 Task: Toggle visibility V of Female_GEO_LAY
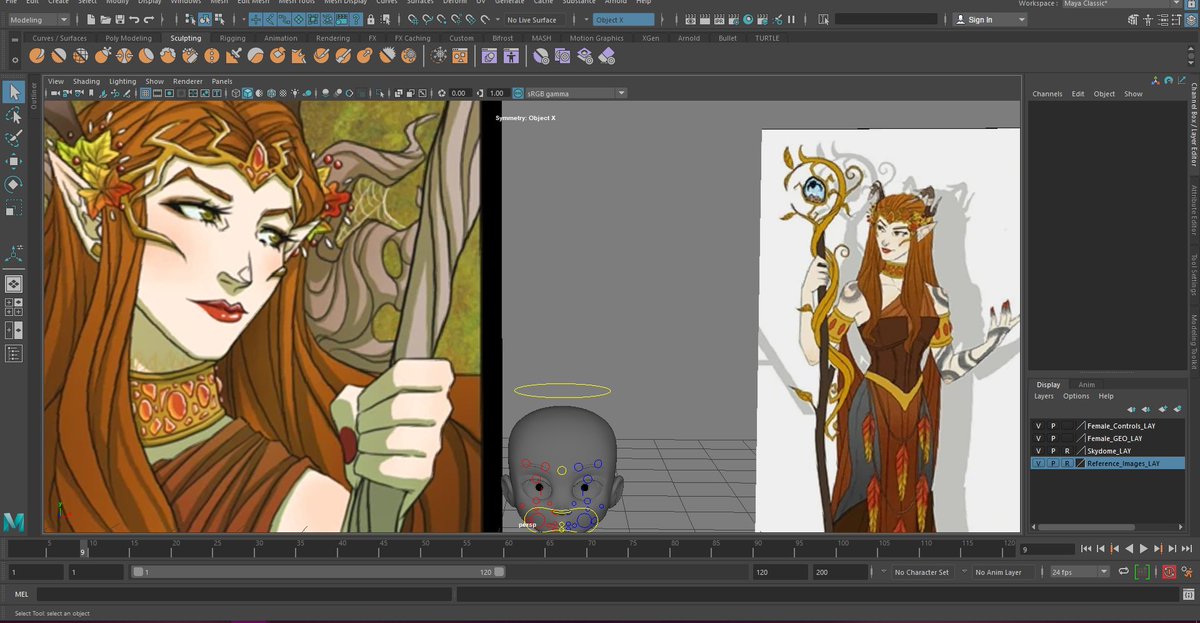tap(1038, 438)
